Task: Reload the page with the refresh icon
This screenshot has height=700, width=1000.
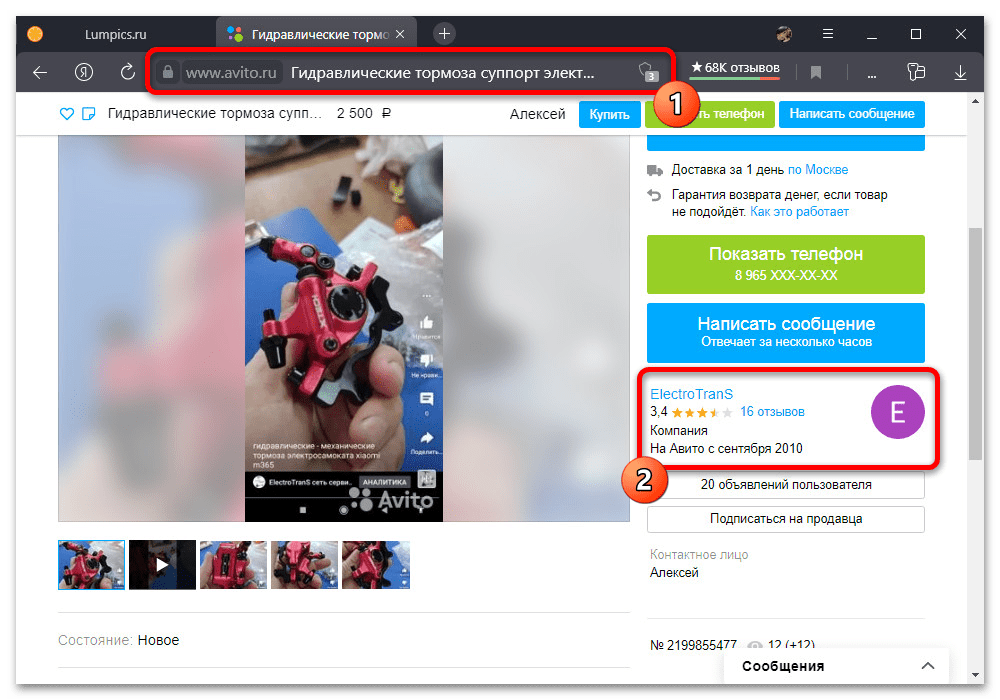Action: [x=128, y=72]
